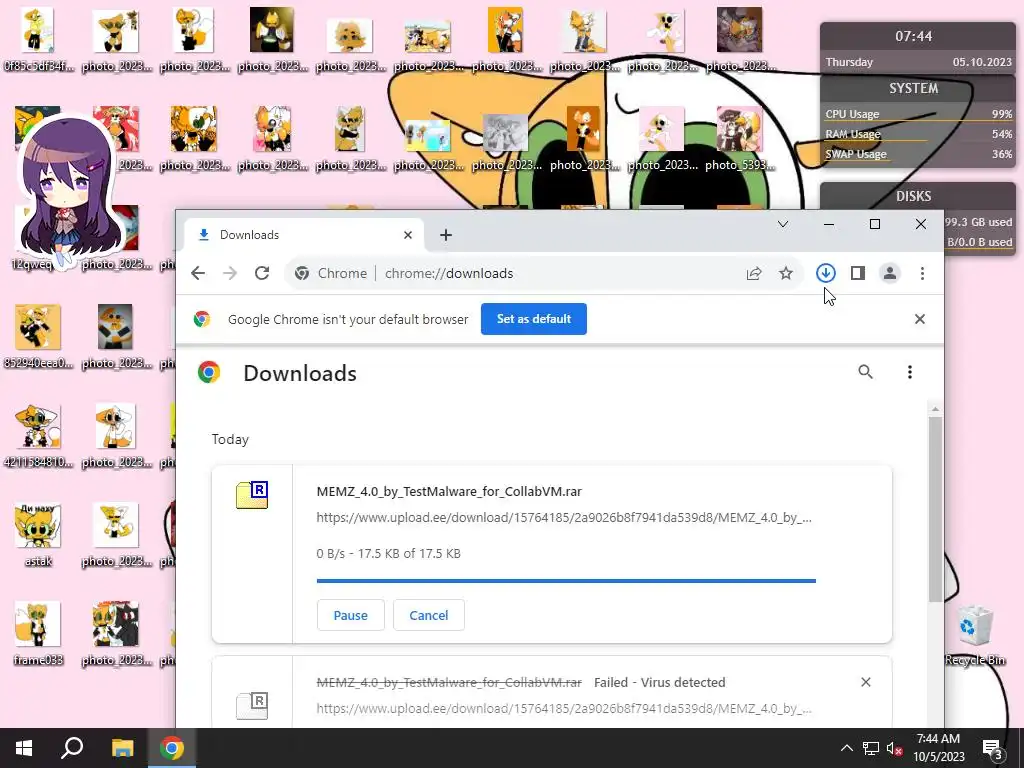
Task: Click the download progress bar
Action: pos(566,580)
